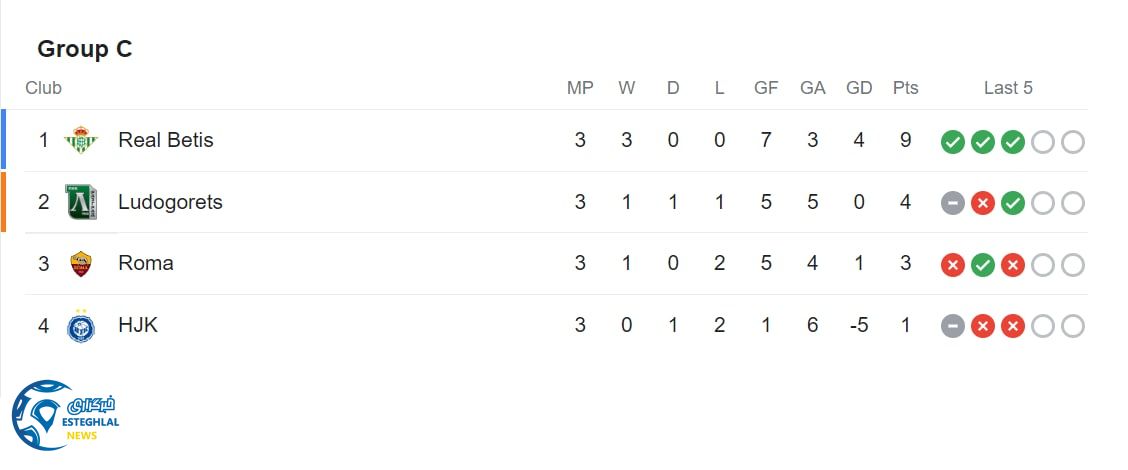Click the Last 5 column header
Image resolution: width=1128 pixels, height=470 pixels.
point(1008,88)
